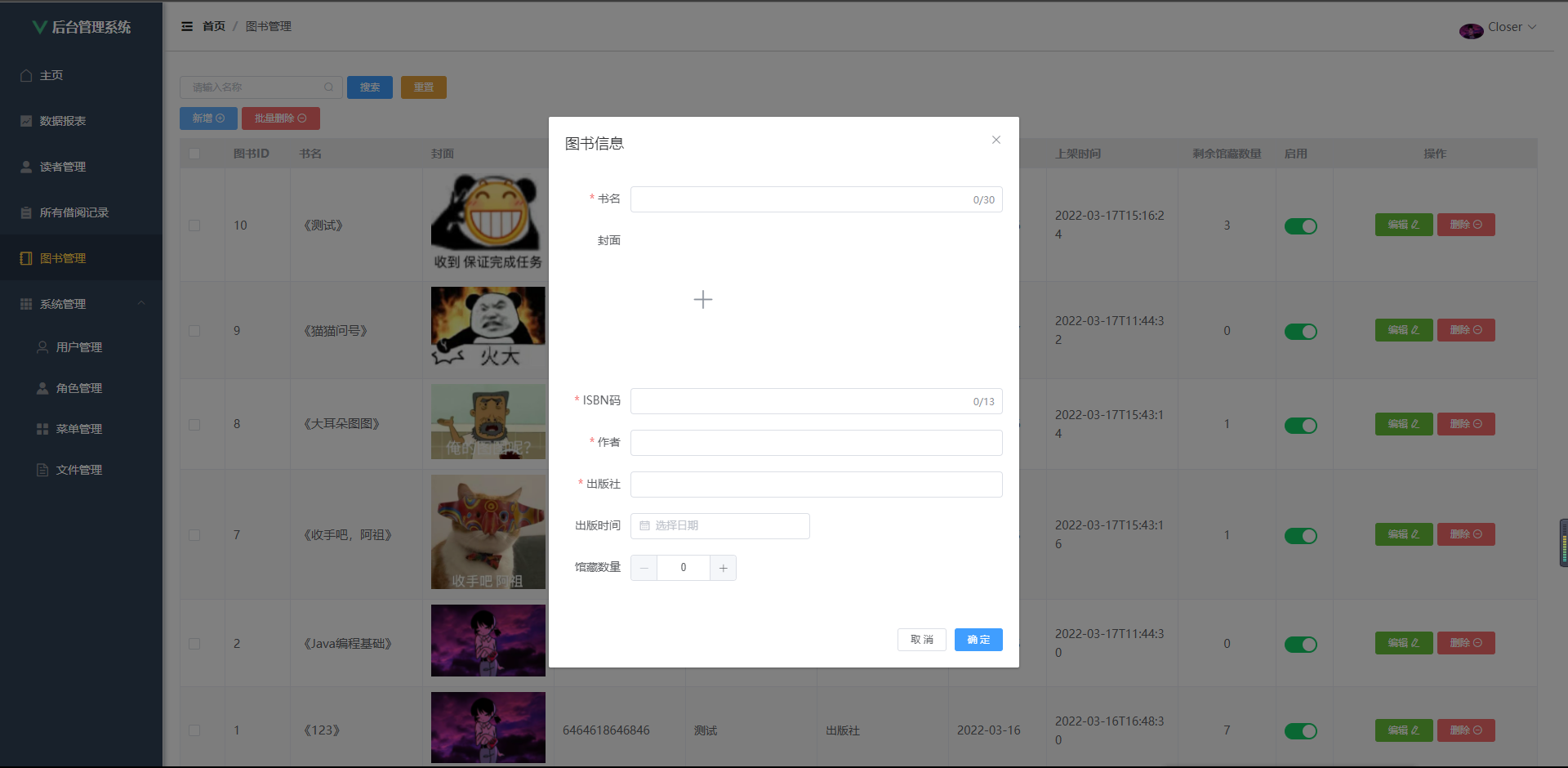Click the orange 重置 button

(x=424, y=87)
